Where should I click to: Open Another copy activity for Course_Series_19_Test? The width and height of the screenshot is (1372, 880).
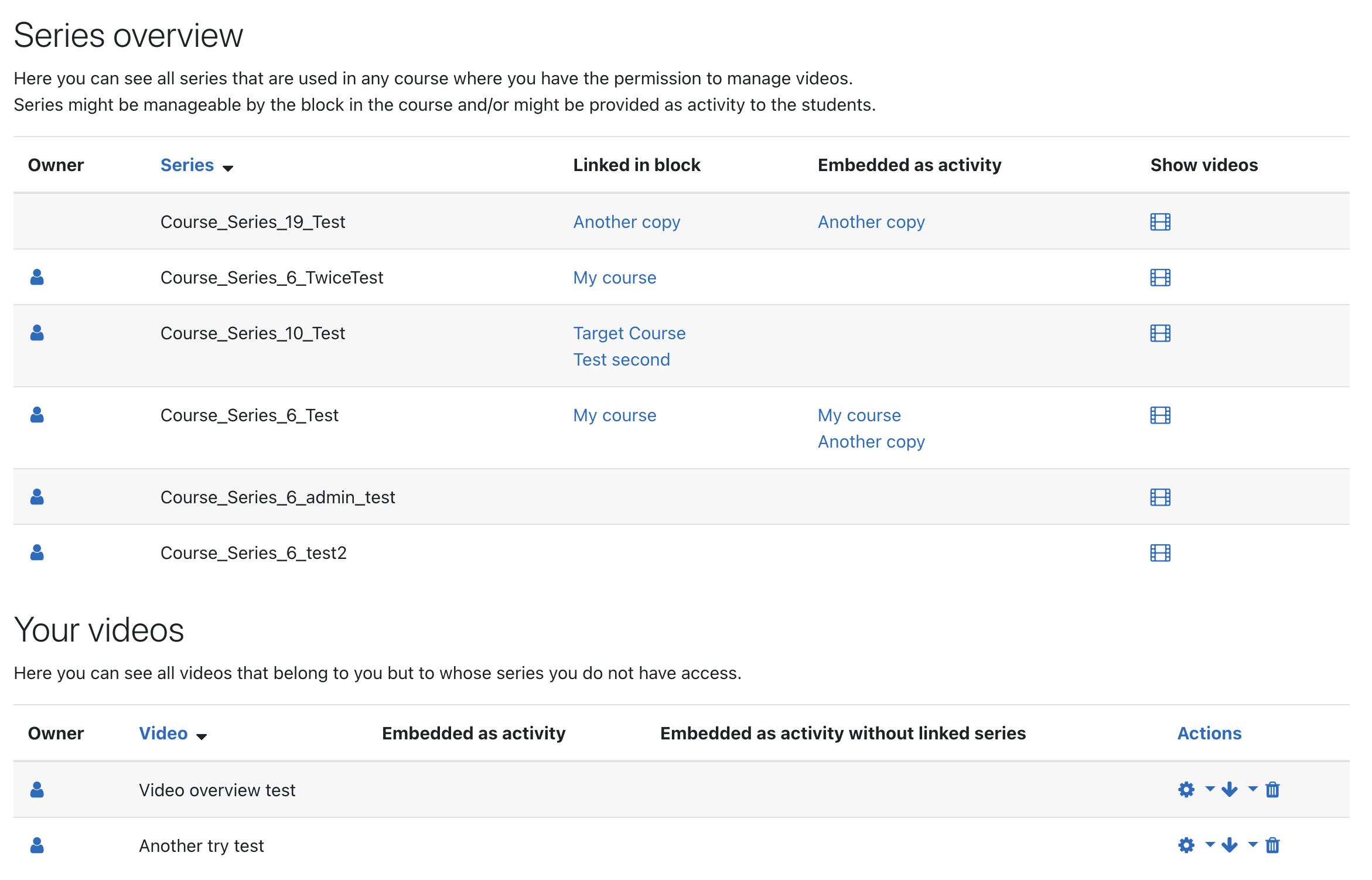pos(871,222)
